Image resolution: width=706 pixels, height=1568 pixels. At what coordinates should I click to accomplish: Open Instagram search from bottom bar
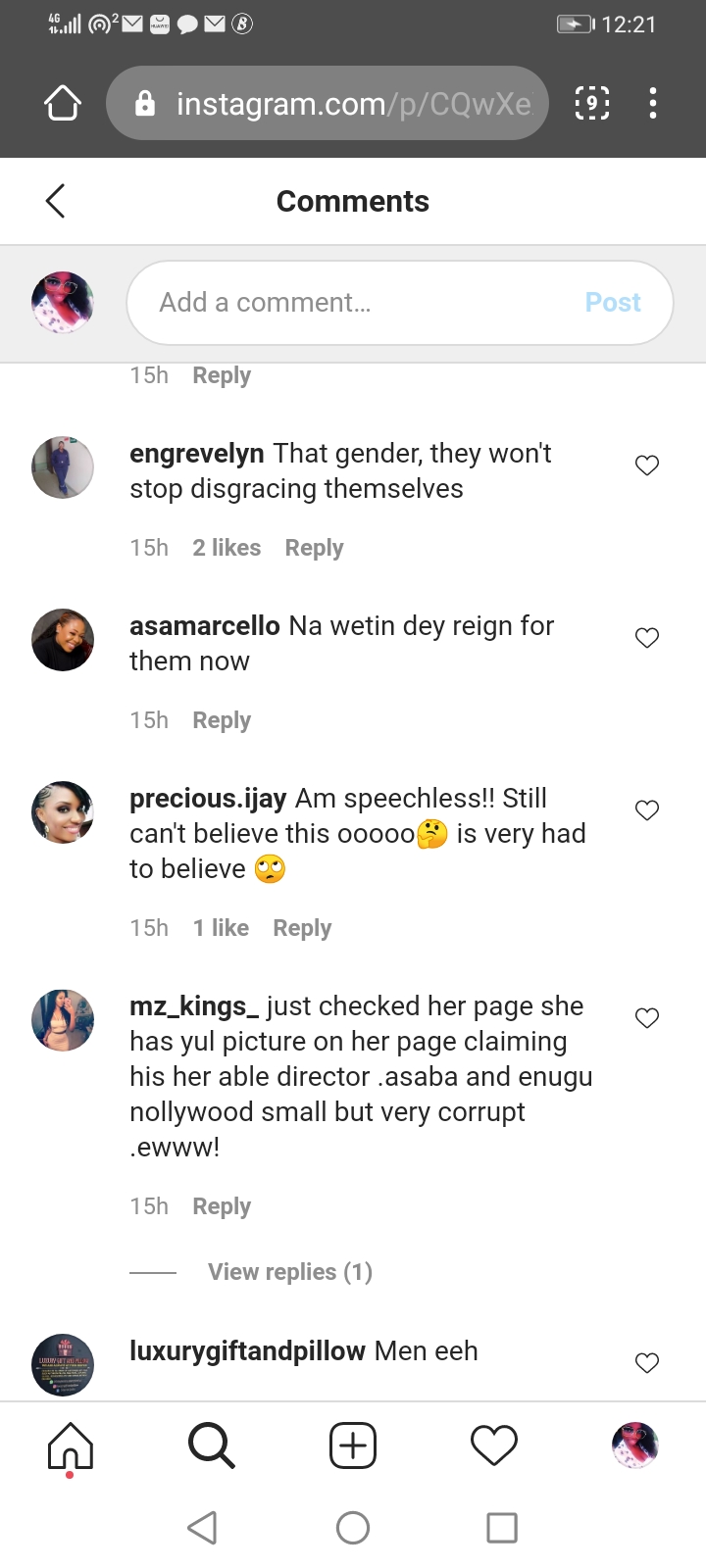coord(211,1445)
